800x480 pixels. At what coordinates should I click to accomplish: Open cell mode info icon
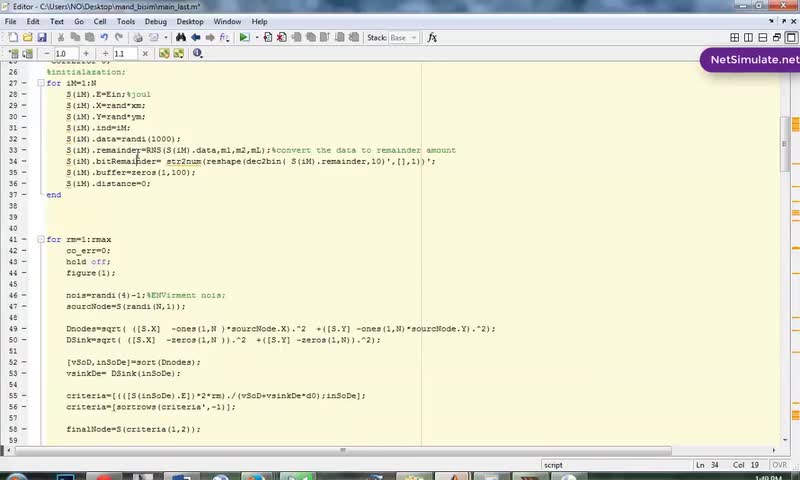click(x=197, y=53)
